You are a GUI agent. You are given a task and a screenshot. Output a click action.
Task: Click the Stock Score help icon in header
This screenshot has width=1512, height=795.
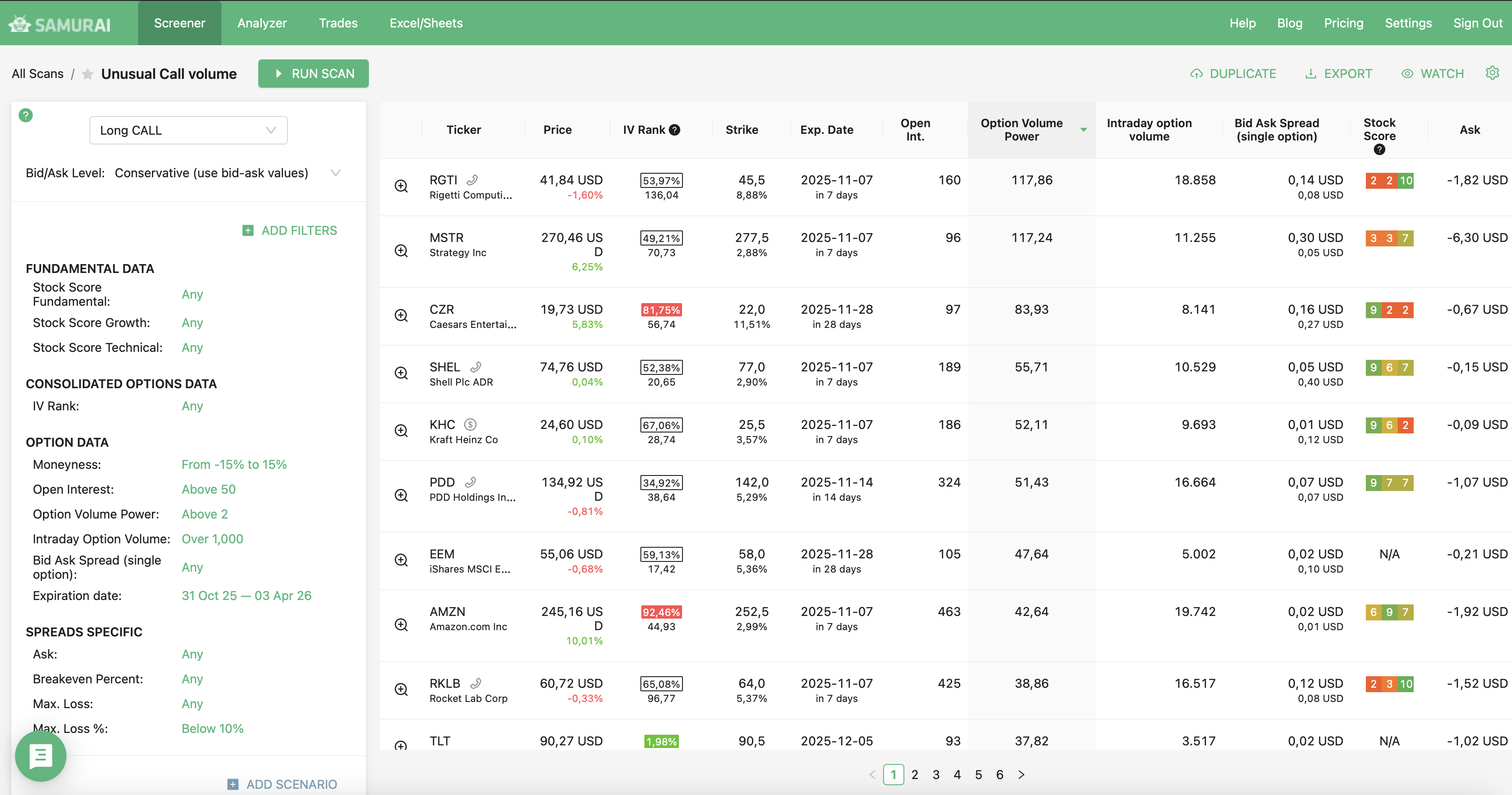tap(1379, 150)
